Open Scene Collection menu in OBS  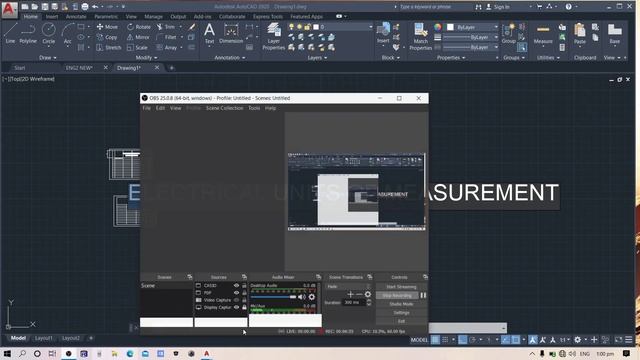[x=224, y=108]
